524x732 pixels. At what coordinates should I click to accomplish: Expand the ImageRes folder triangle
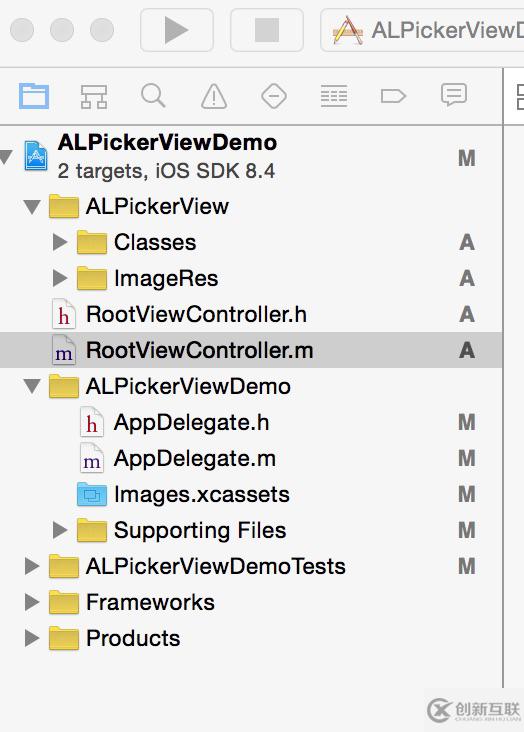pyautogui.click(x=60, y=278)
